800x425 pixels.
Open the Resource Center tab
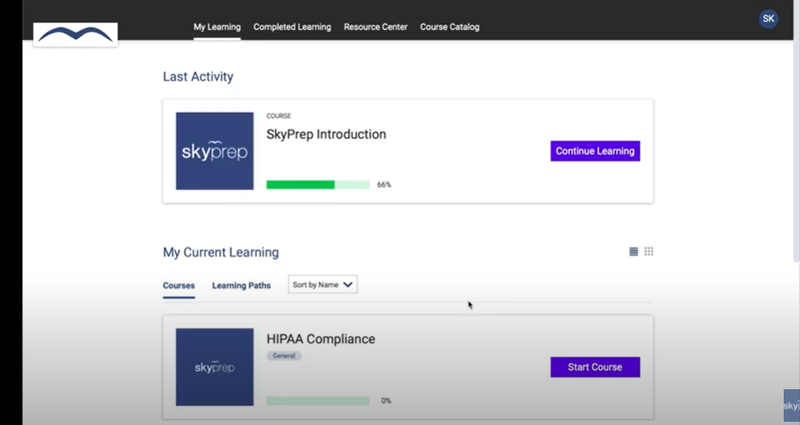[x=376, y=27]
